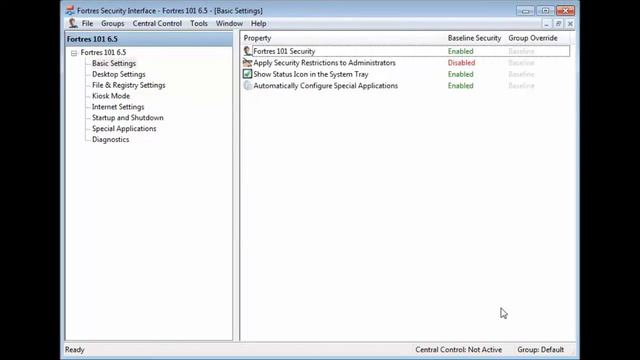Select Special Applications in the tree
This screenshot has height=360, width=640.
coord(124,129)
